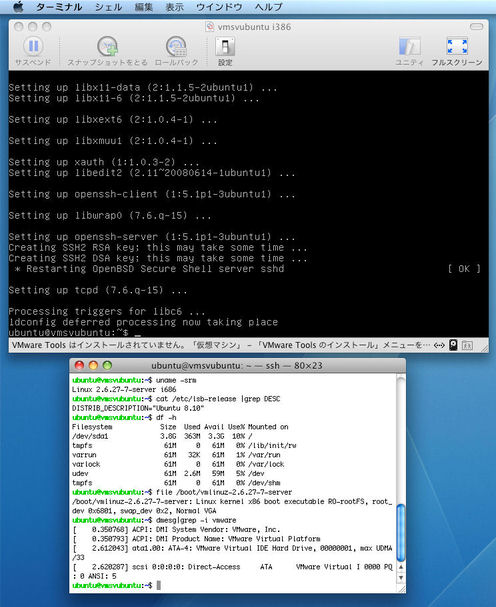Click the VMware Tools not installed message
The width and height of the screenshot is (496, 607).
click(x=221, y=345)
